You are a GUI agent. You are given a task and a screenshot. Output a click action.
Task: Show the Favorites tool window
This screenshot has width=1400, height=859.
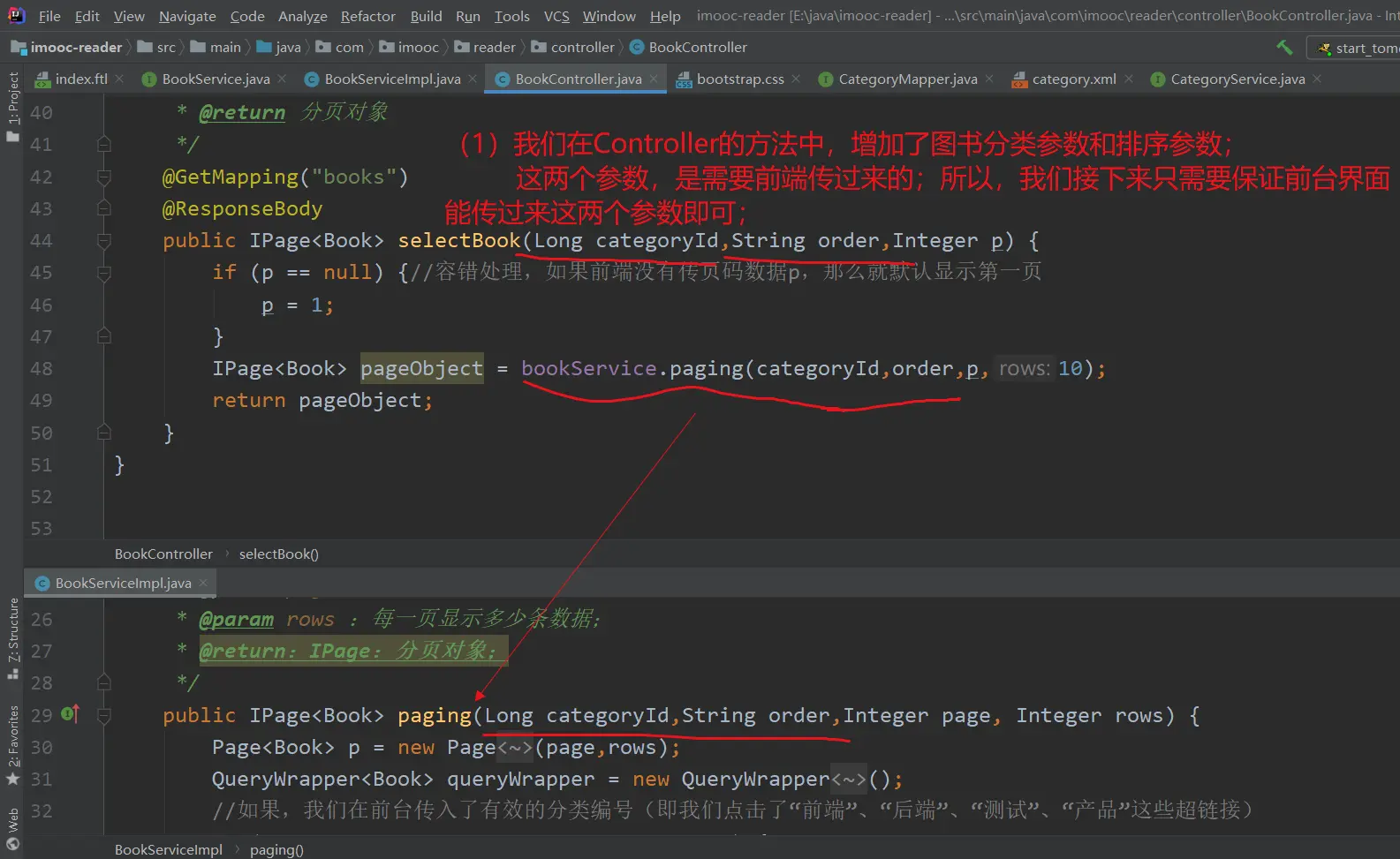click(x=12, y=742)
